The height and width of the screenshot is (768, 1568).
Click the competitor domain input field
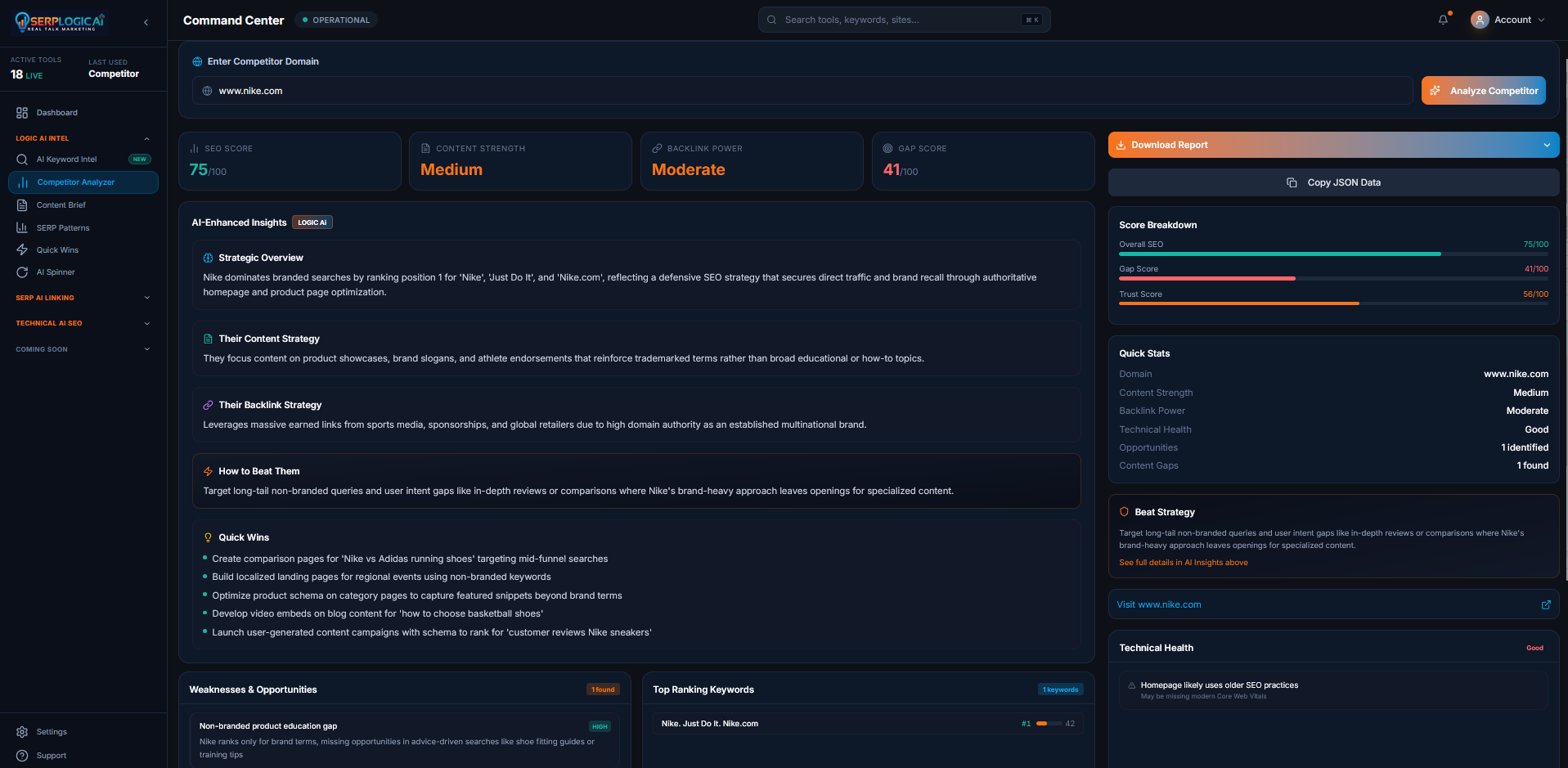tap(802, 91)
